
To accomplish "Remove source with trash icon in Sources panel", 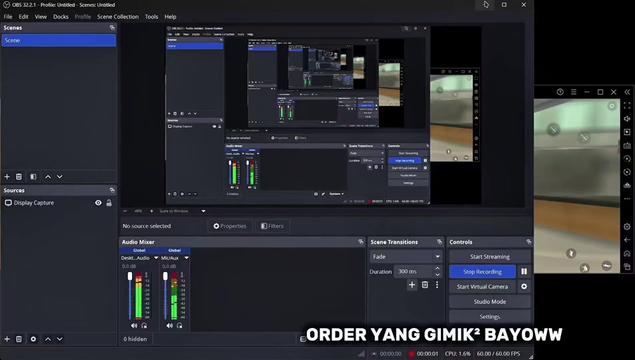I will click(x=19, y=339).
